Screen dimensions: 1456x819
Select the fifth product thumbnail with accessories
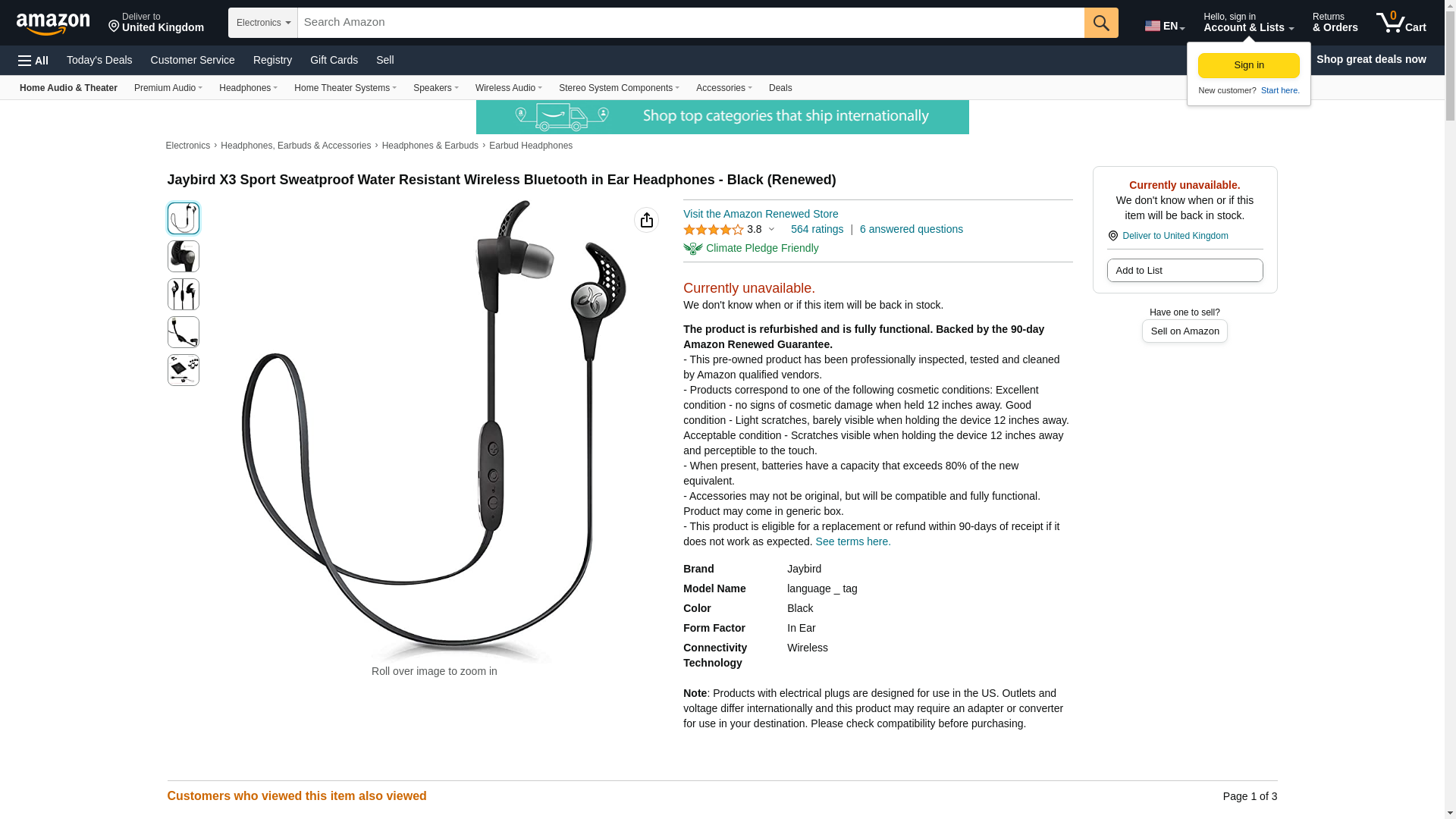[x=184, y=370]
